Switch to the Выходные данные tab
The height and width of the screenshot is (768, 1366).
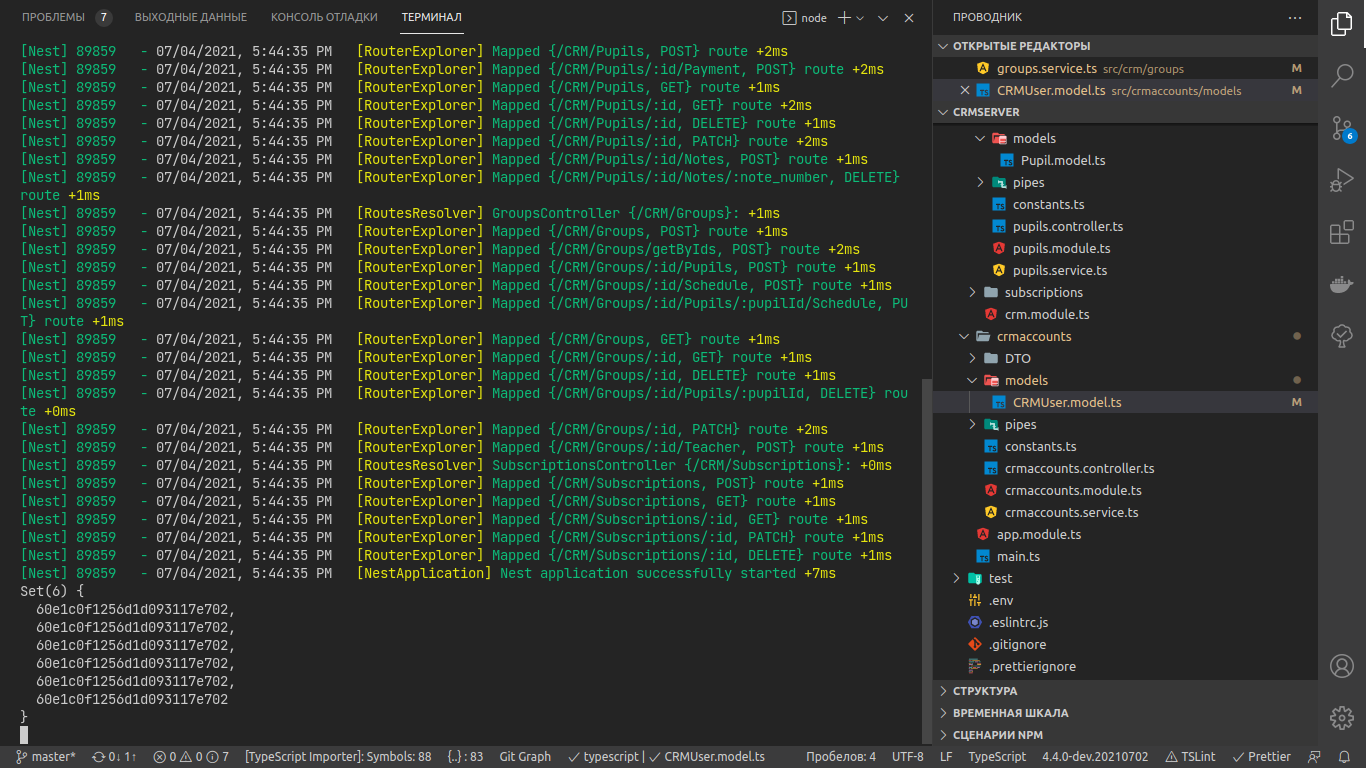[192, 17]
